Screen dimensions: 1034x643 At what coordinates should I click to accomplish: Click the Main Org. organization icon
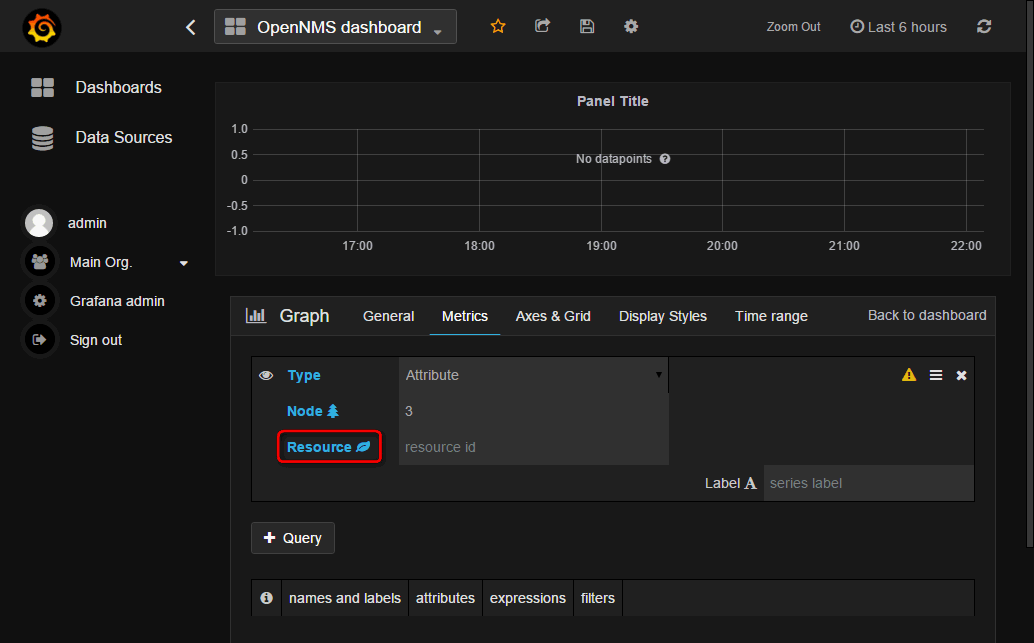40,262
